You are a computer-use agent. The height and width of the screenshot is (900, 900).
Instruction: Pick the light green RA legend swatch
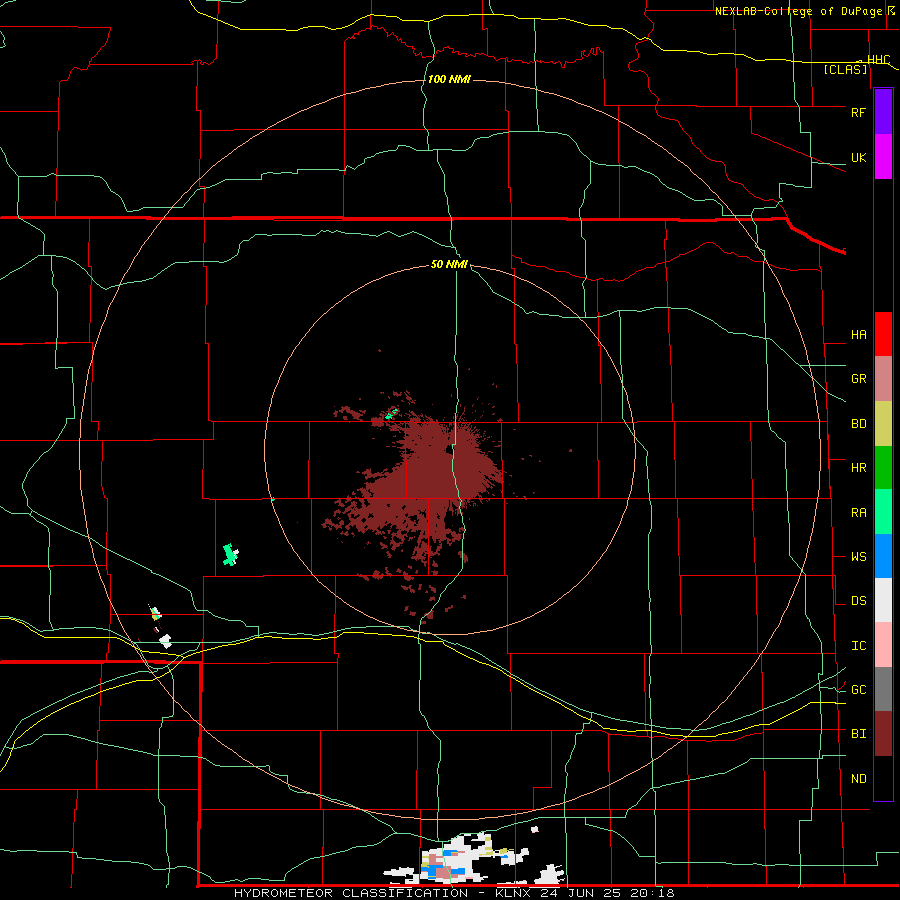click(883, 512)
